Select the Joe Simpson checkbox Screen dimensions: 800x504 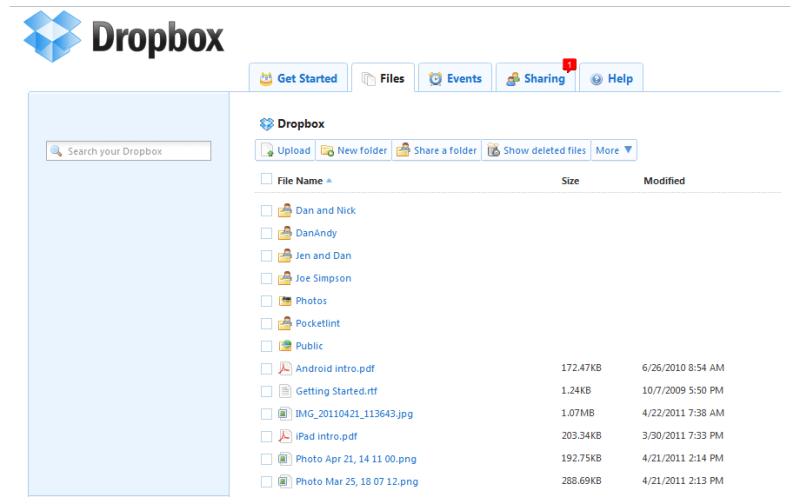[266, 279]
